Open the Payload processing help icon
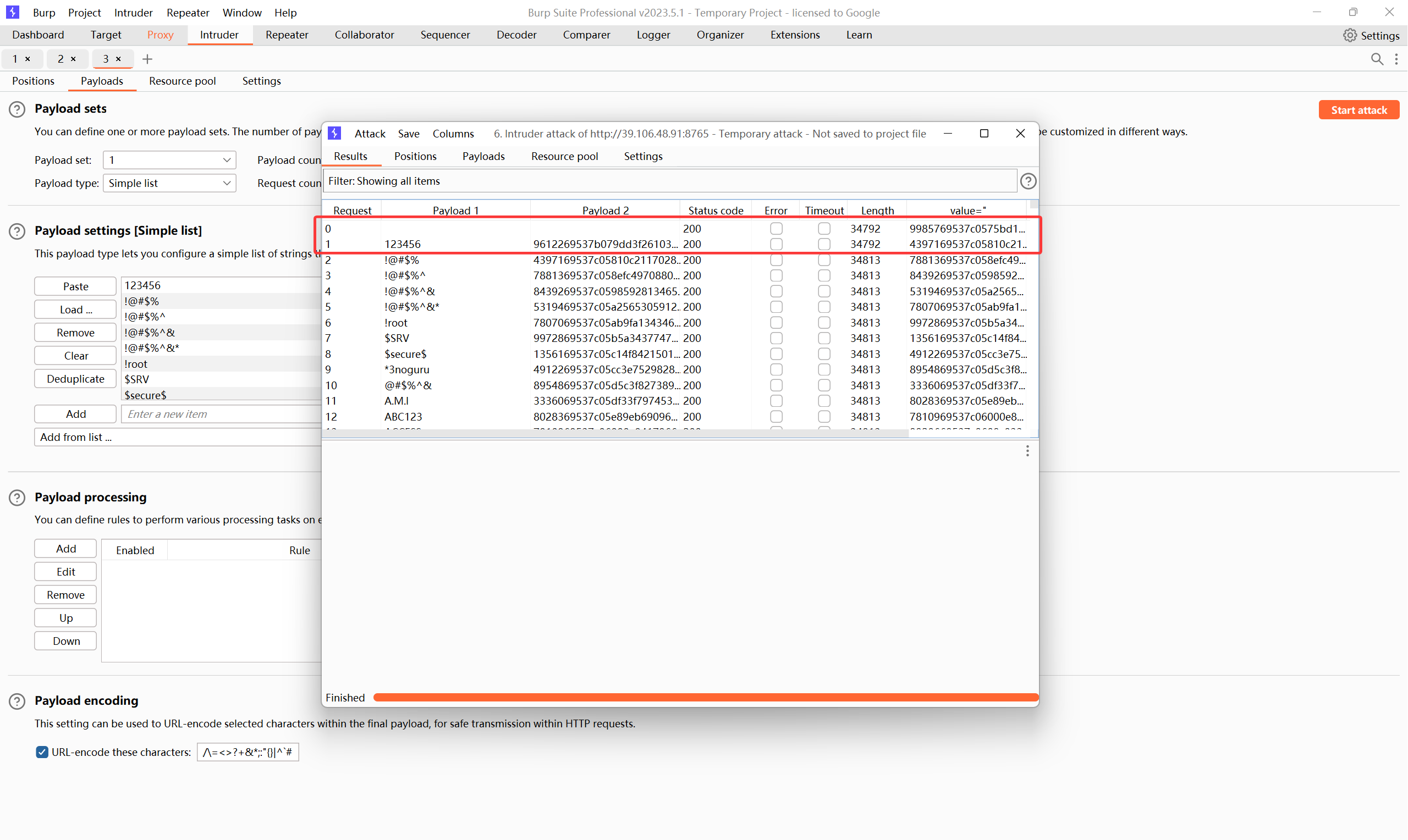Screen dimensions: 1408x840 pyautogui.click(x=17, y=498)
